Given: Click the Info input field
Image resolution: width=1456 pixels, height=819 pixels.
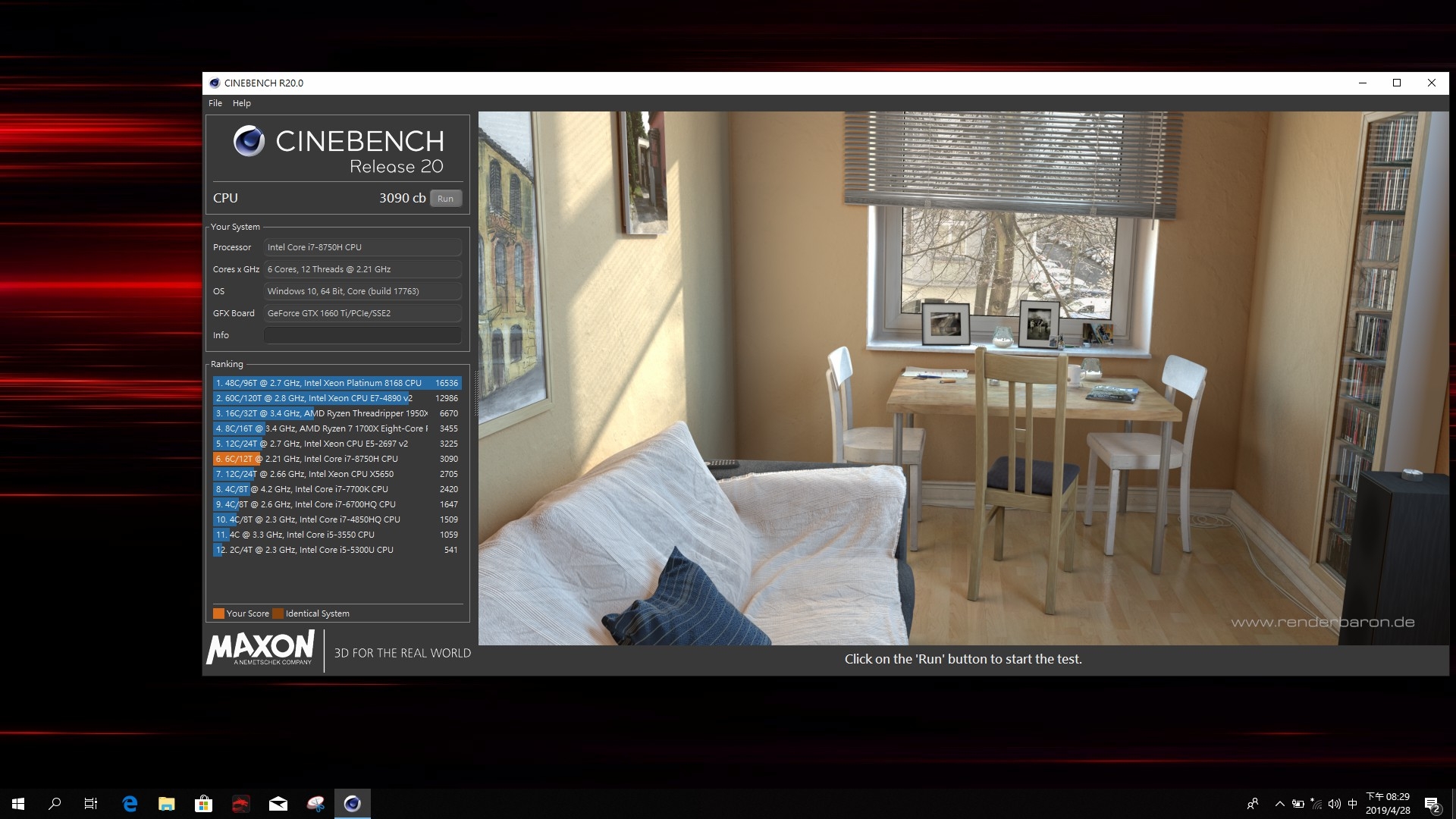Looking at the screenshot, I should coord(362,335).
